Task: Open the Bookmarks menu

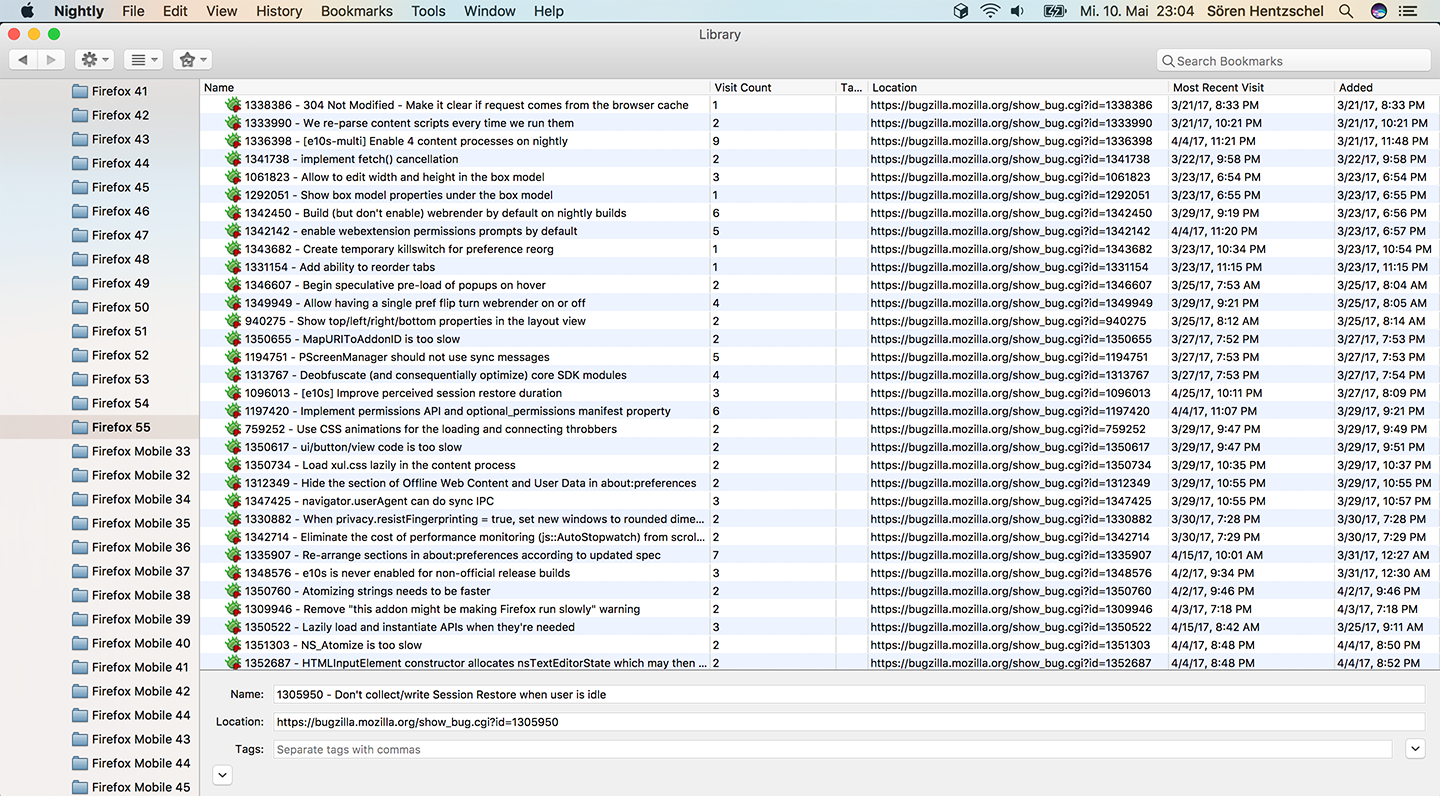Action: [356, 11]
